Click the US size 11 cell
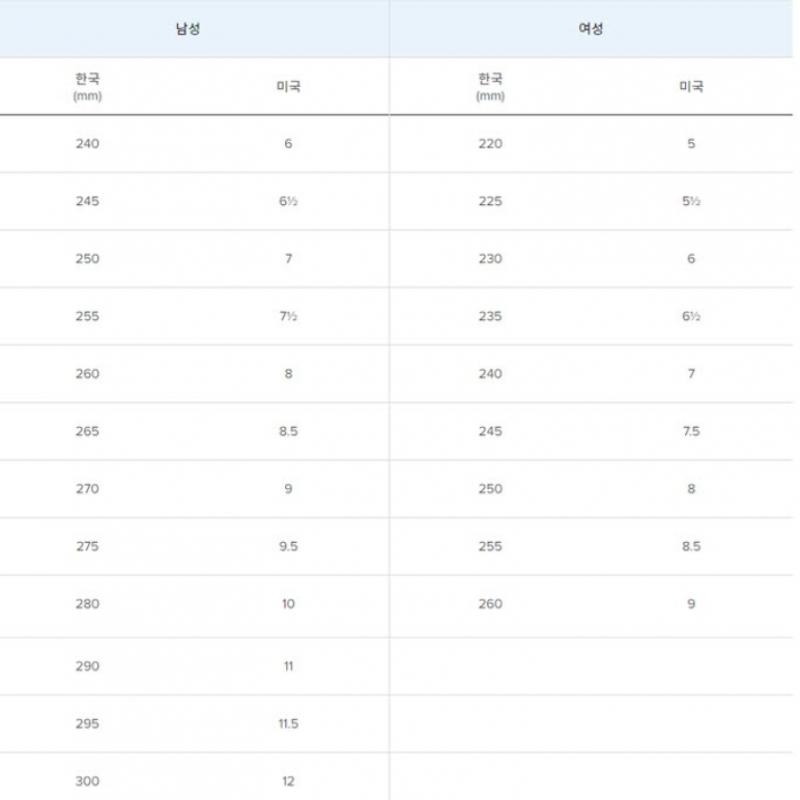This screenshot has width=800, height=800. [288, 666]
